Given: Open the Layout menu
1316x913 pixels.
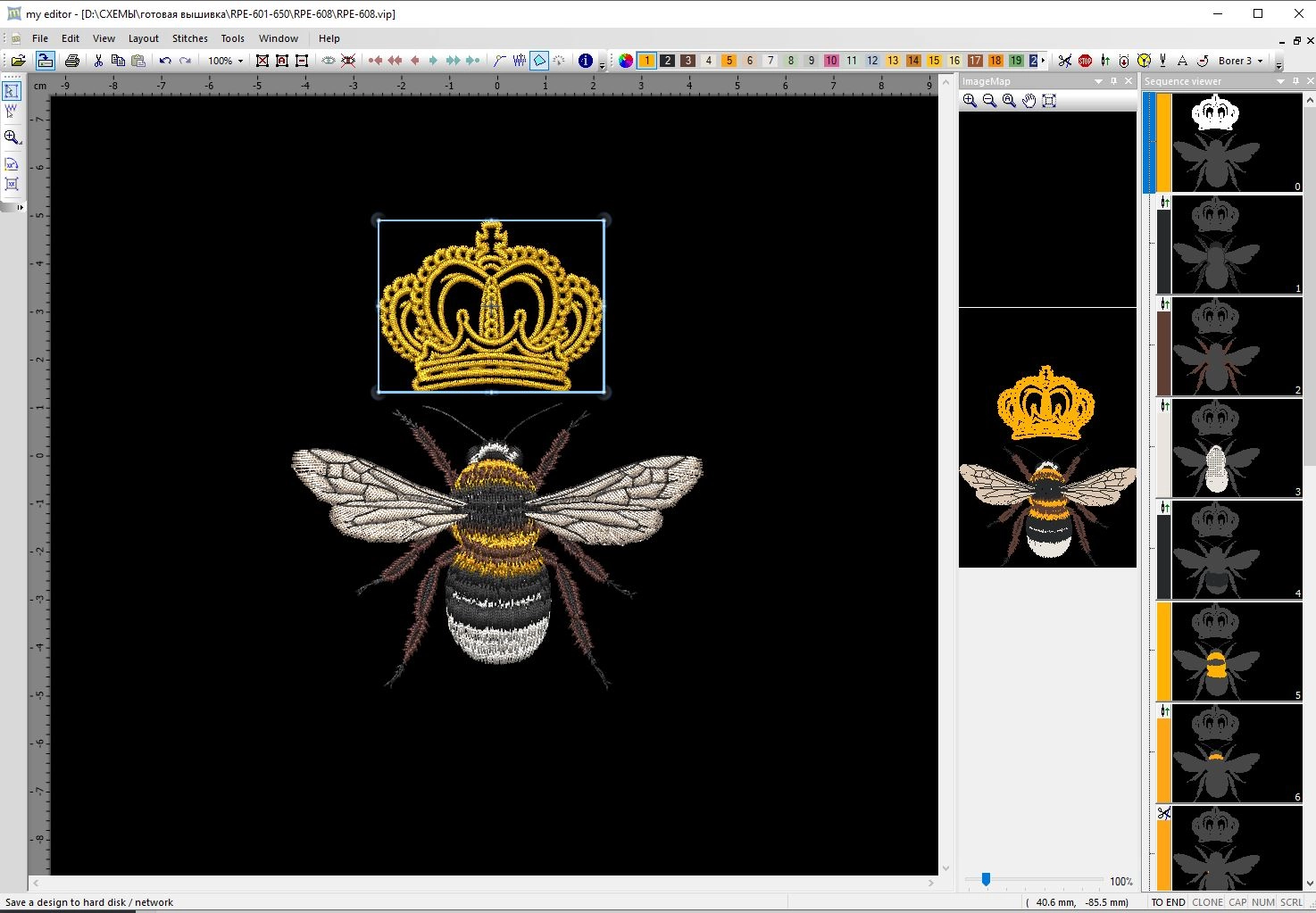Looking at the screenshot, I should pyautogui.click(x=143, y=38).
